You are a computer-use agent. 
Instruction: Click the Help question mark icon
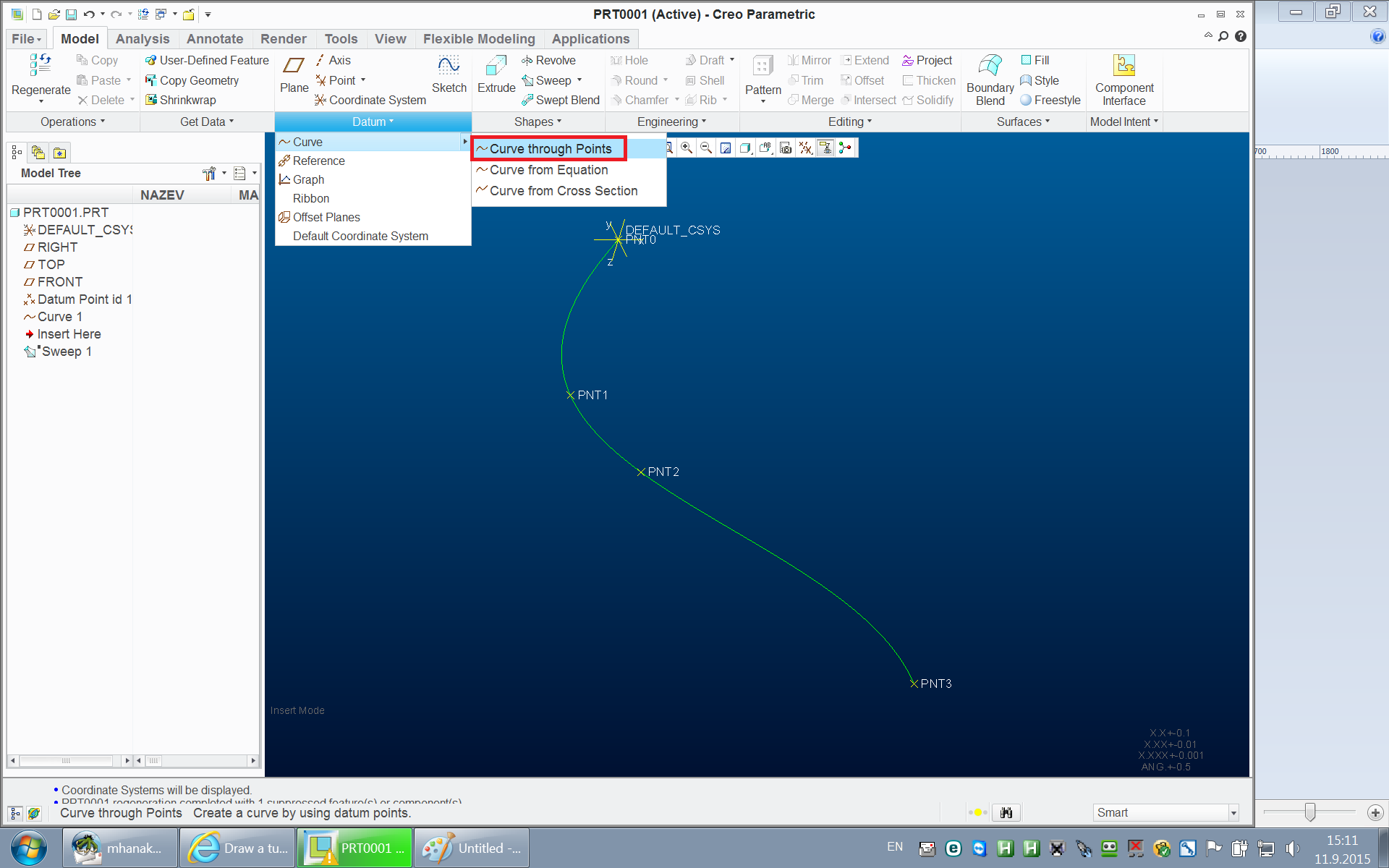click(1241, 36)
